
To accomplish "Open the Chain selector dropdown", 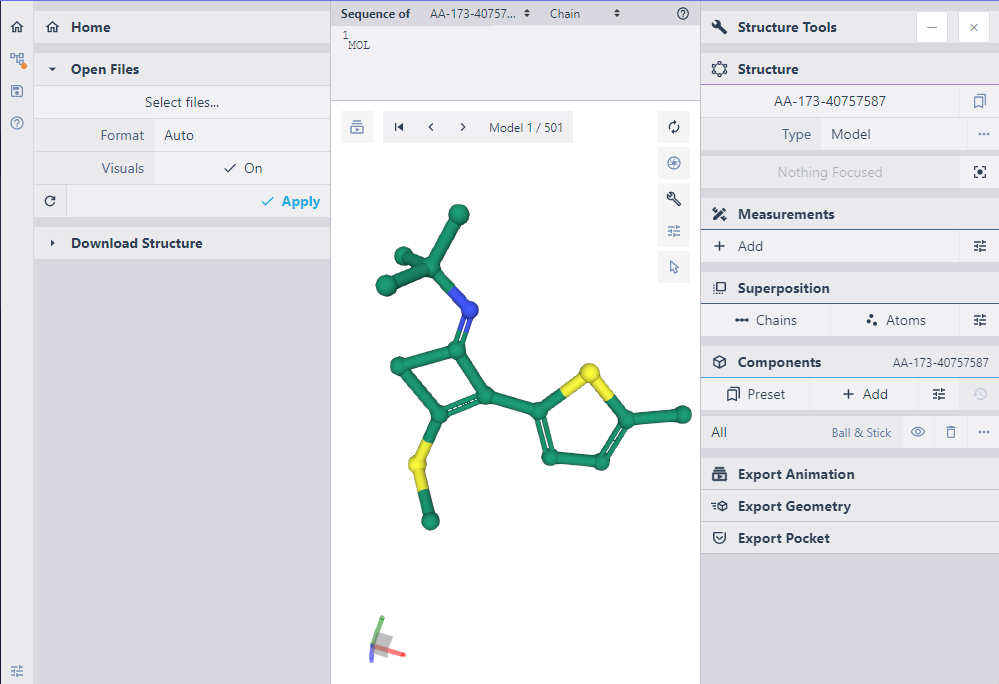I will [x=584, y=13].
